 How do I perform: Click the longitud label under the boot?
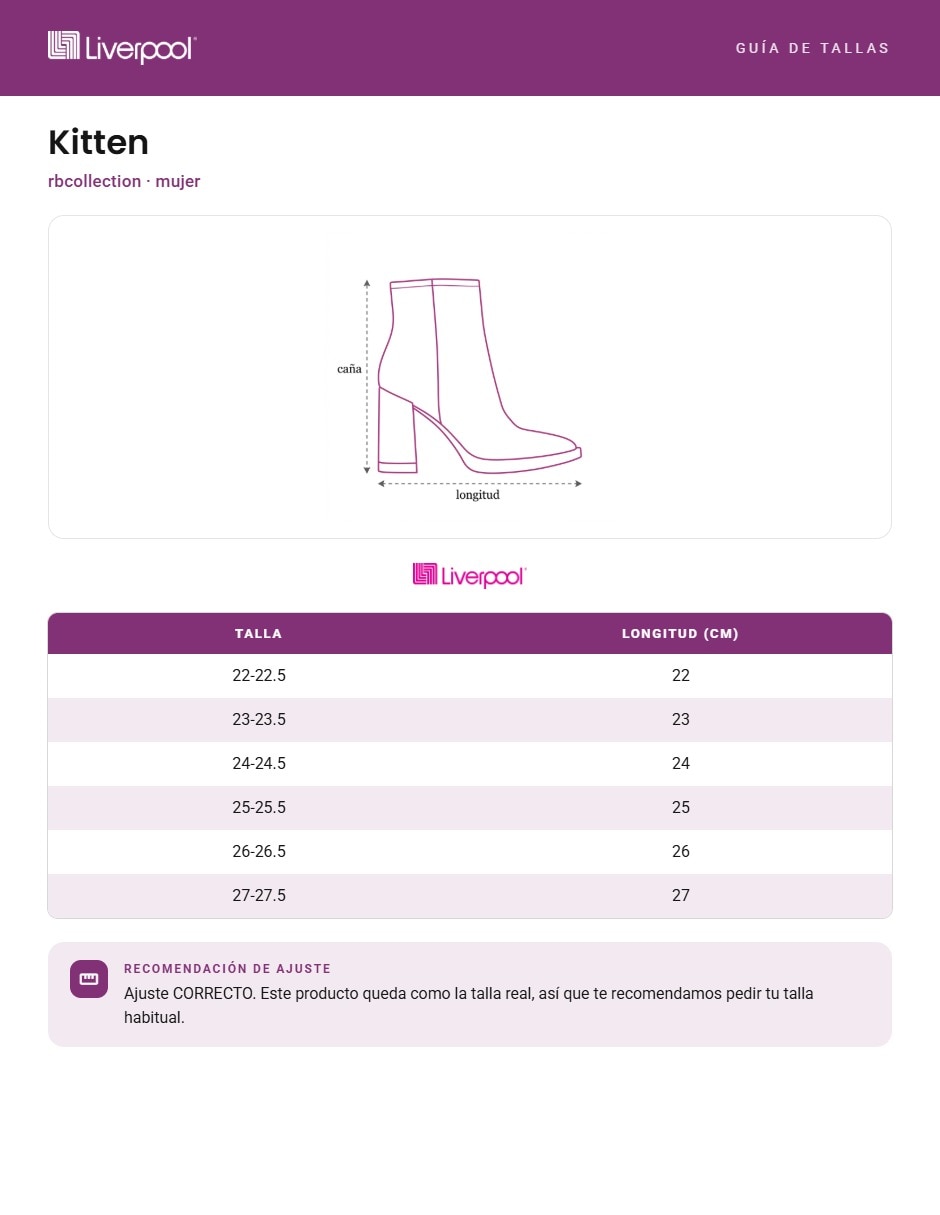coord(478,495)
